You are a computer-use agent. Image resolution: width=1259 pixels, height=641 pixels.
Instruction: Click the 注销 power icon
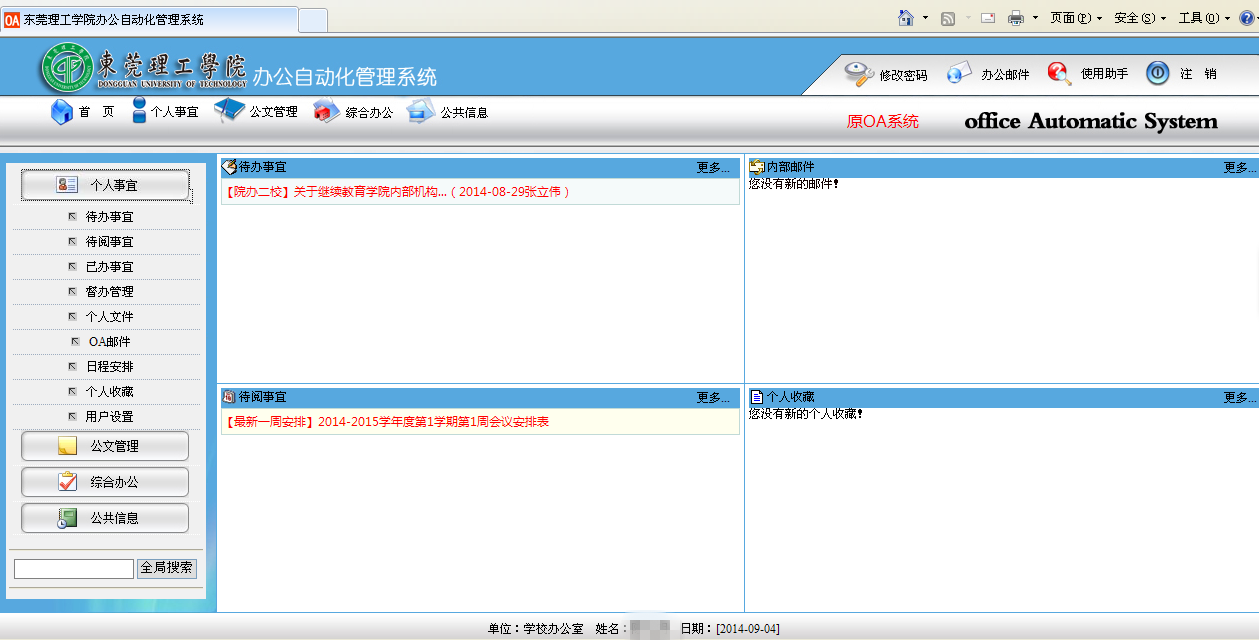point(1157,74)
